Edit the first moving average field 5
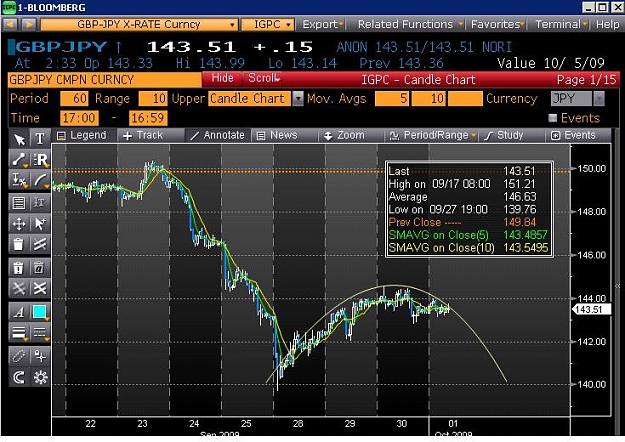 click(392, 98)
